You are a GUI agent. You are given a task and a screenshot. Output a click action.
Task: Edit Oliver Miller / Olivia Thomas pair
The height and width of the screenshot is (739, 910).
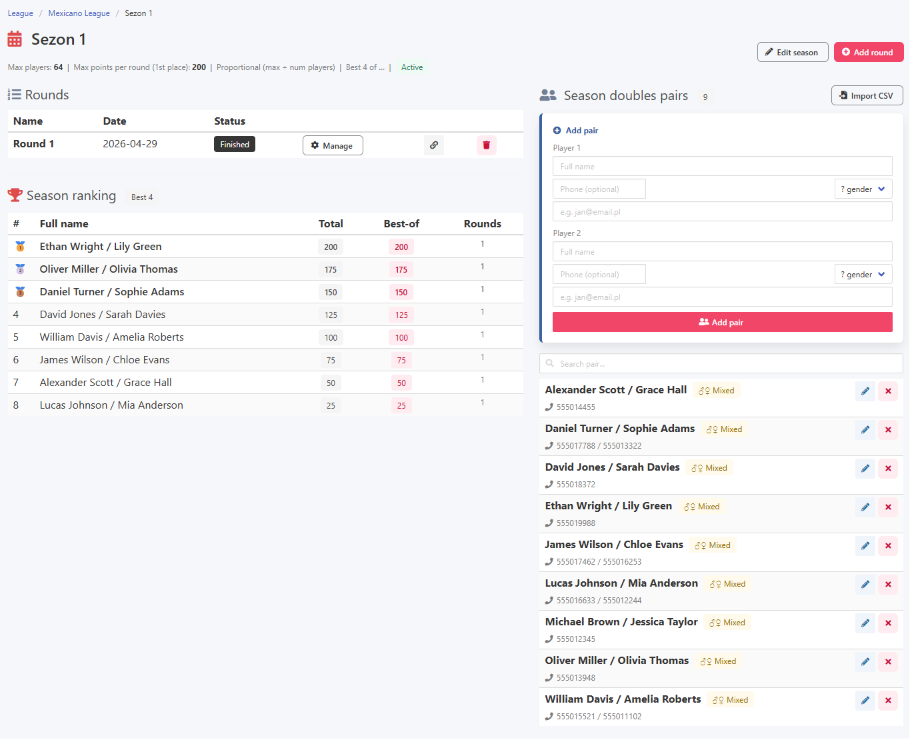(865, 662)
